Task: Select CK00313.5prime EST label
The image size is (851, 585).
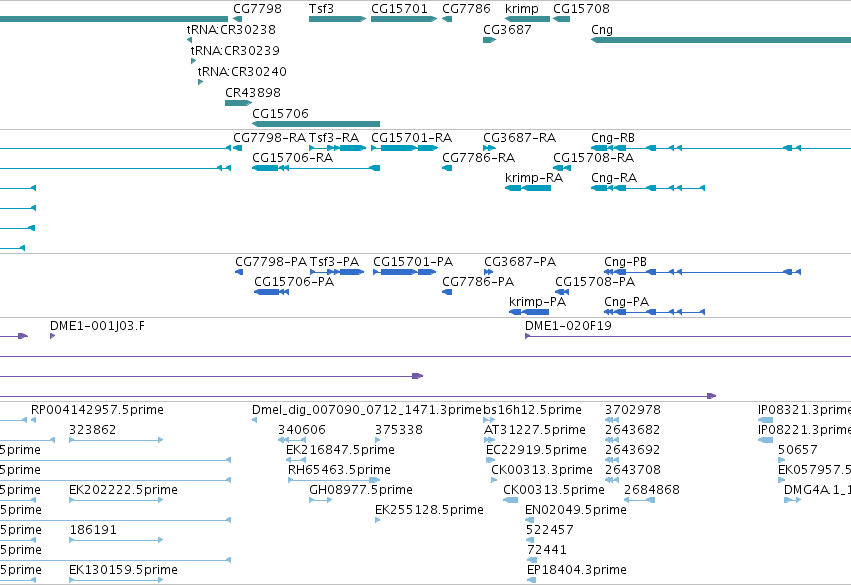Action: click(x=554, y=490)
